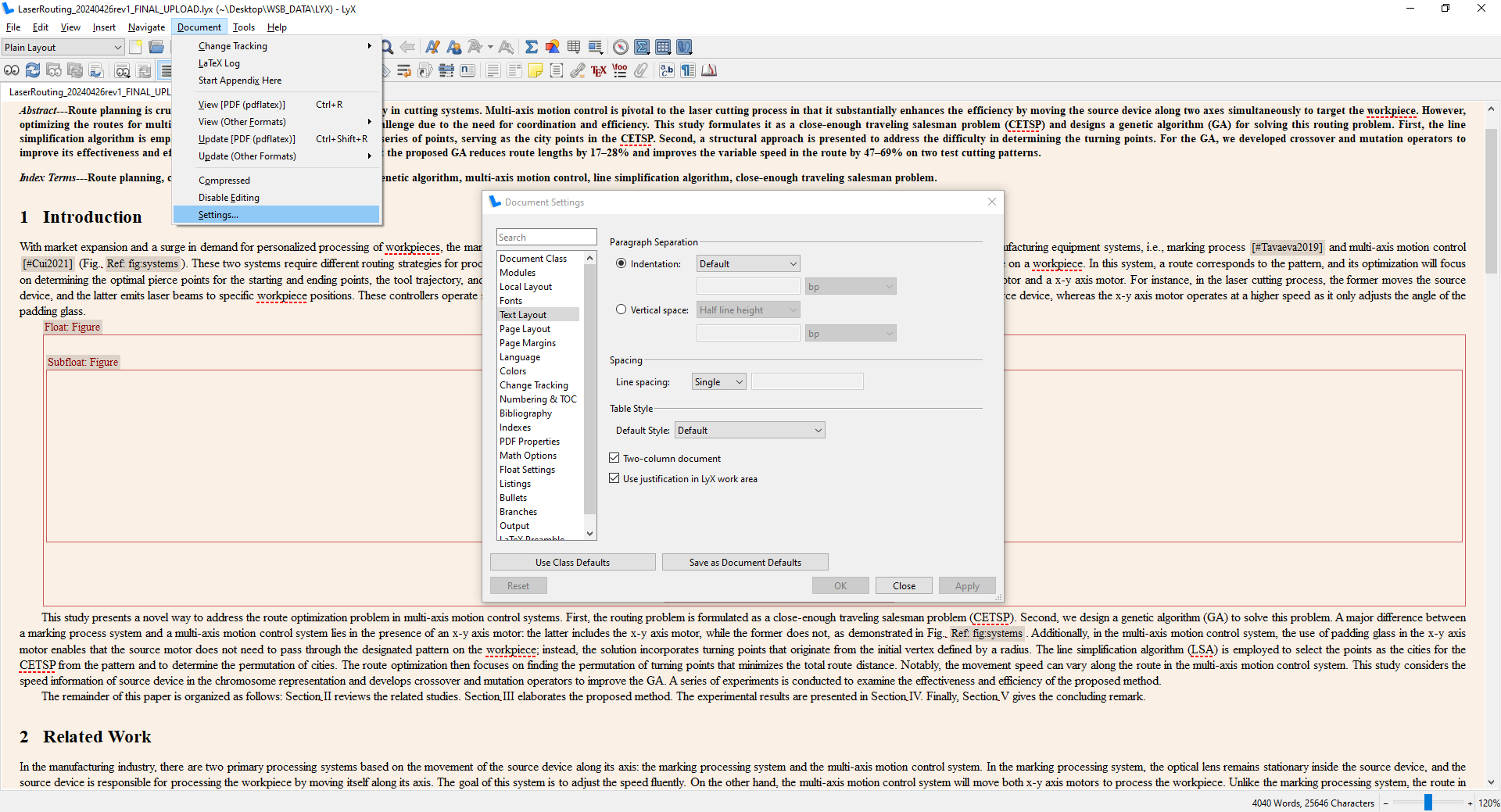Click the Insert Table icon
Image resolution: width=1501 pixels, height=812 pixels.
pyautogui.click(x=574, y=47)
